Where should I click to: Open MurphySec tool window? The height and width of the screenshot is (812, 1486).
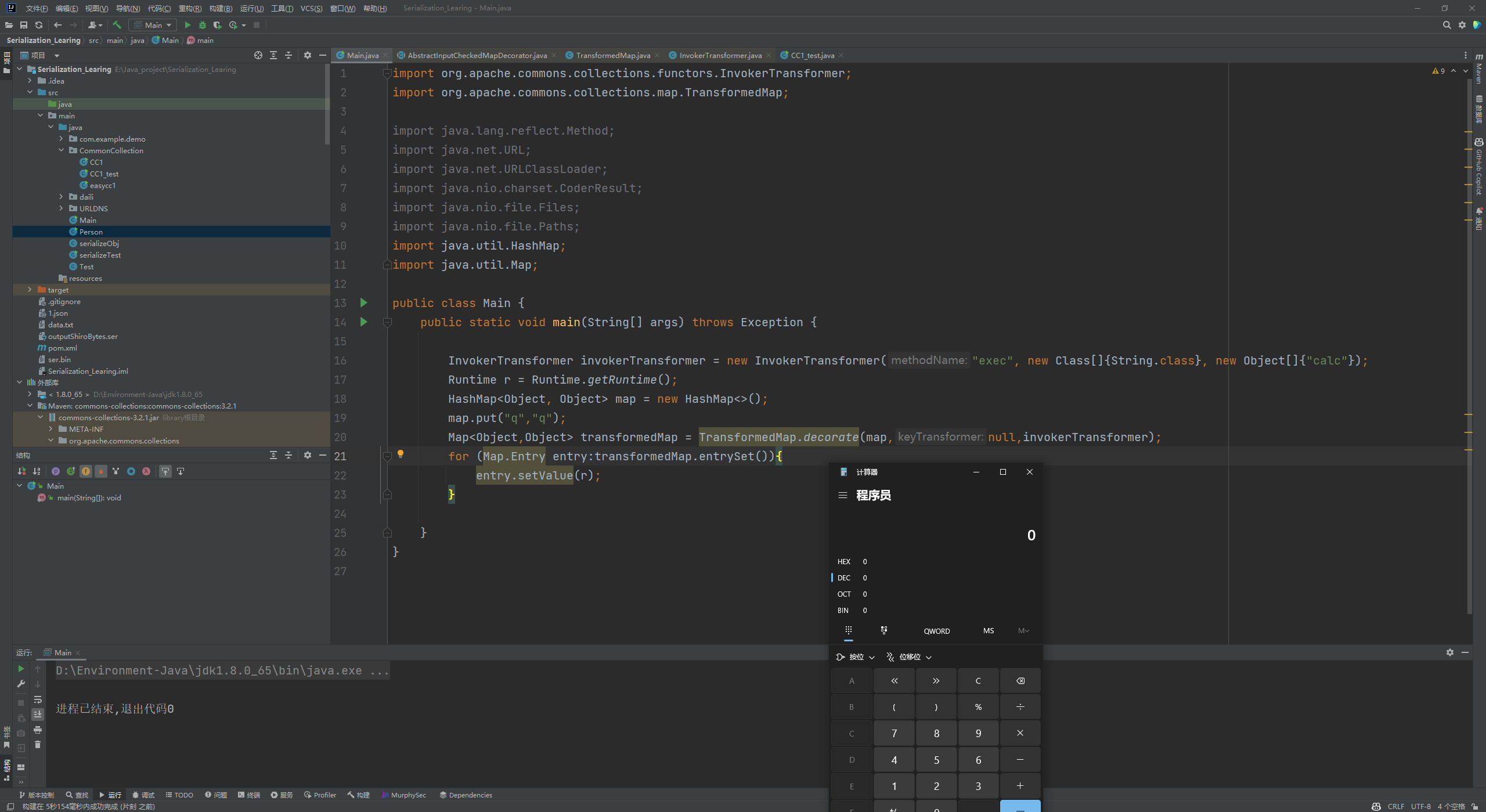403,795
